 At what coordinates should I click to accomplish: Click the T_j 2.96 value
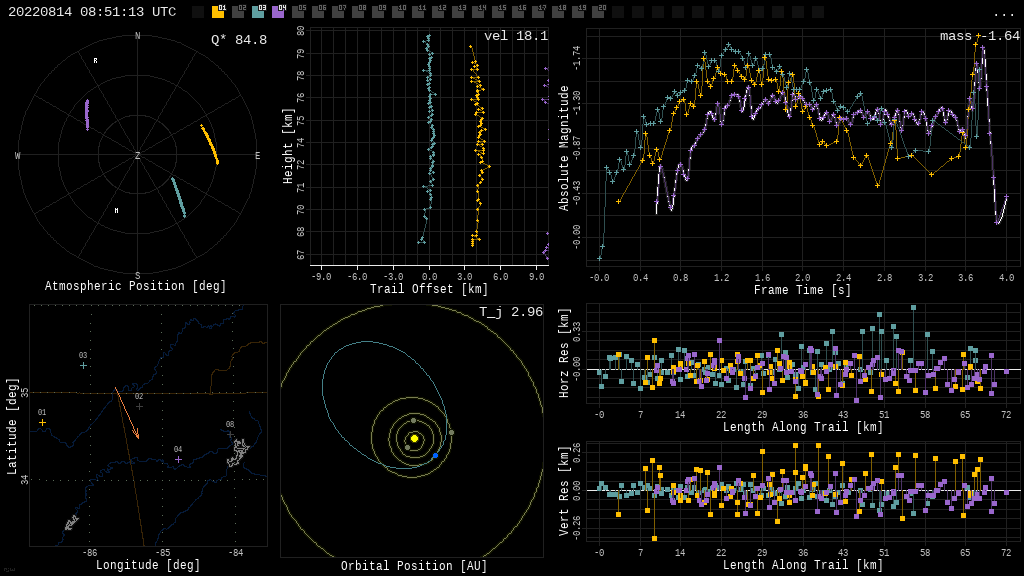click(511, 312)
